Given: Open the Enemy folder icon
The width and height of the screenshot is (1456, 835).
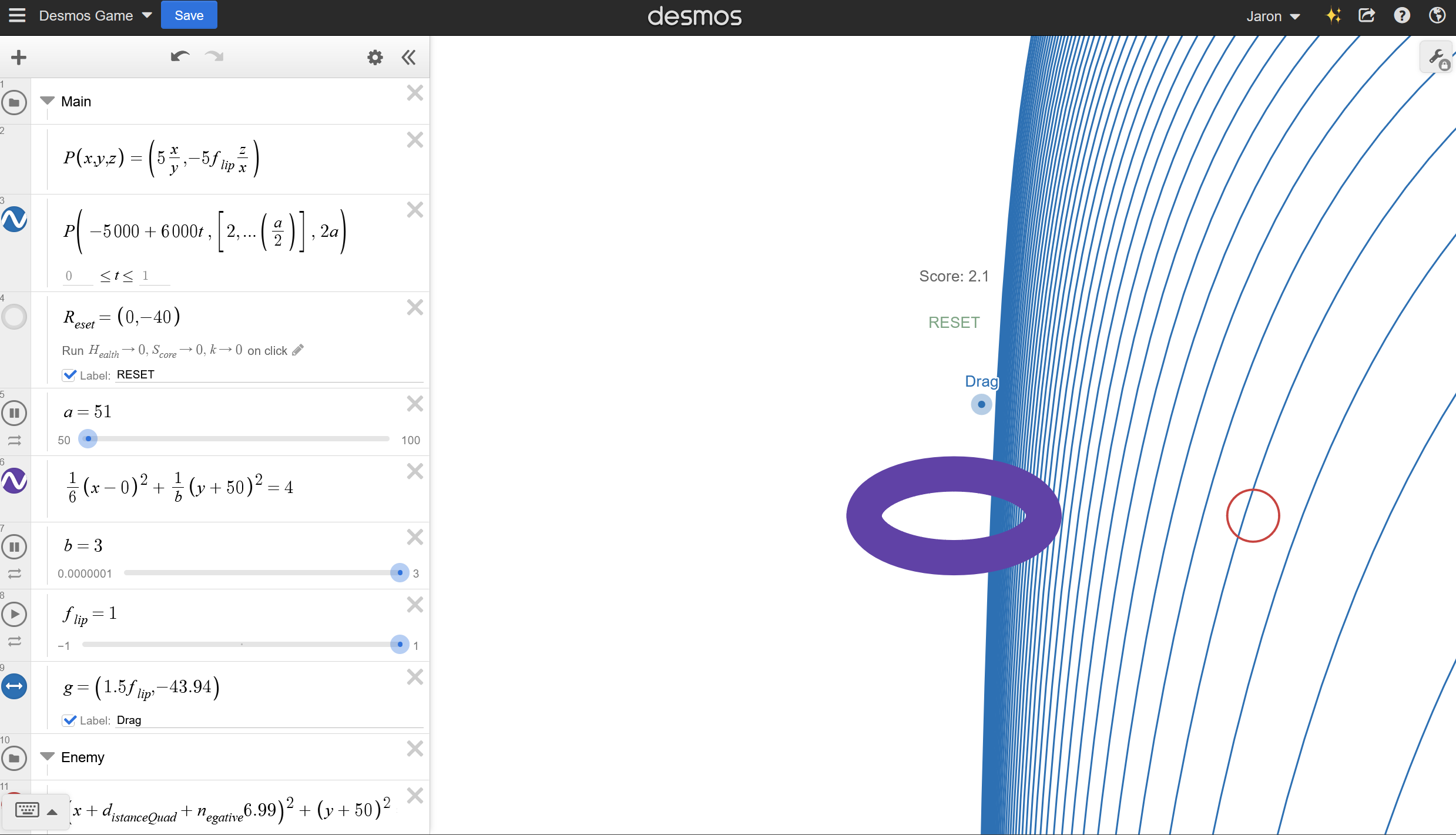Looking at the screenshot, I should tap(14, 758).
